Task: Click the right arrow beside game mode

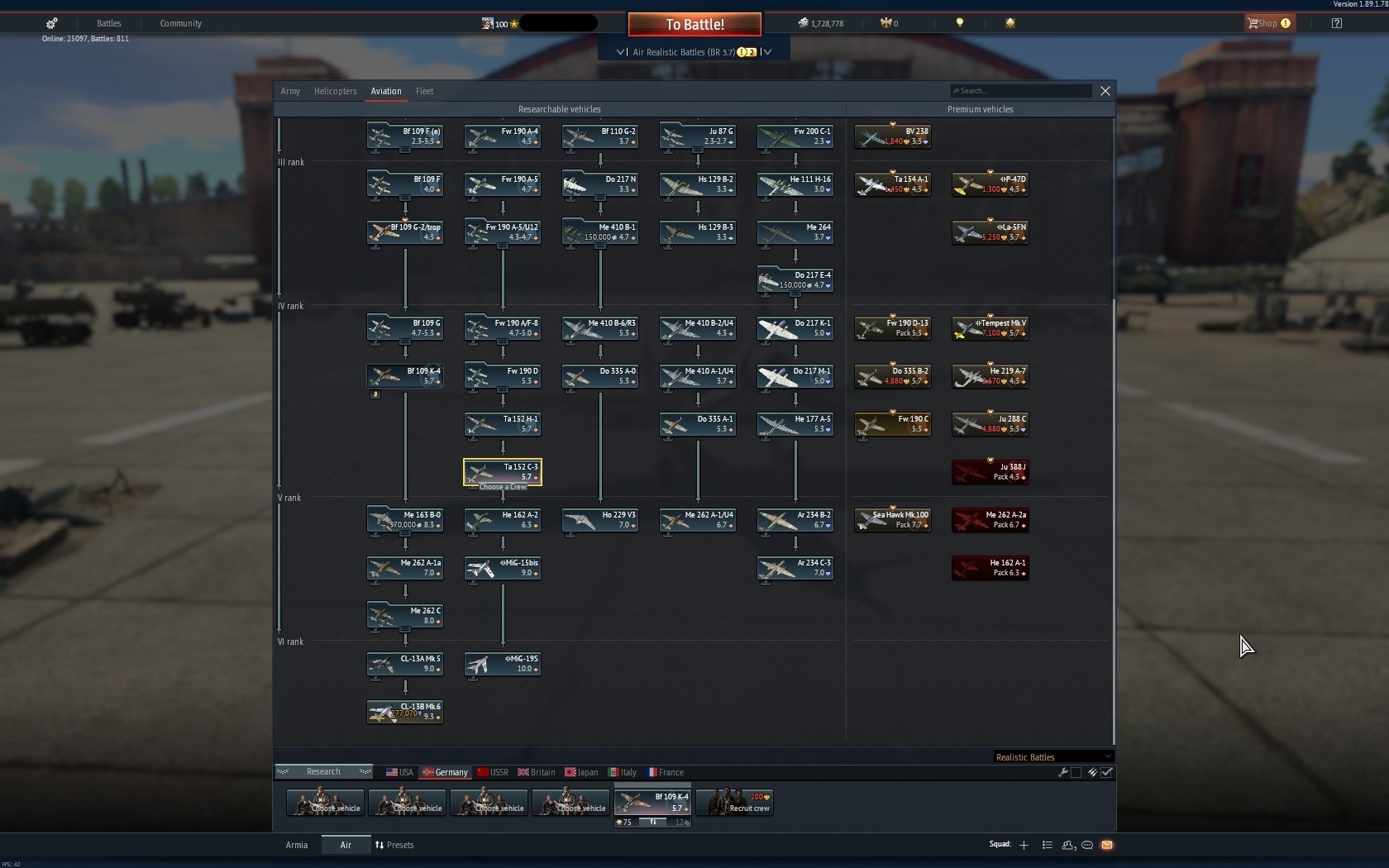Action: coord(767,51)
